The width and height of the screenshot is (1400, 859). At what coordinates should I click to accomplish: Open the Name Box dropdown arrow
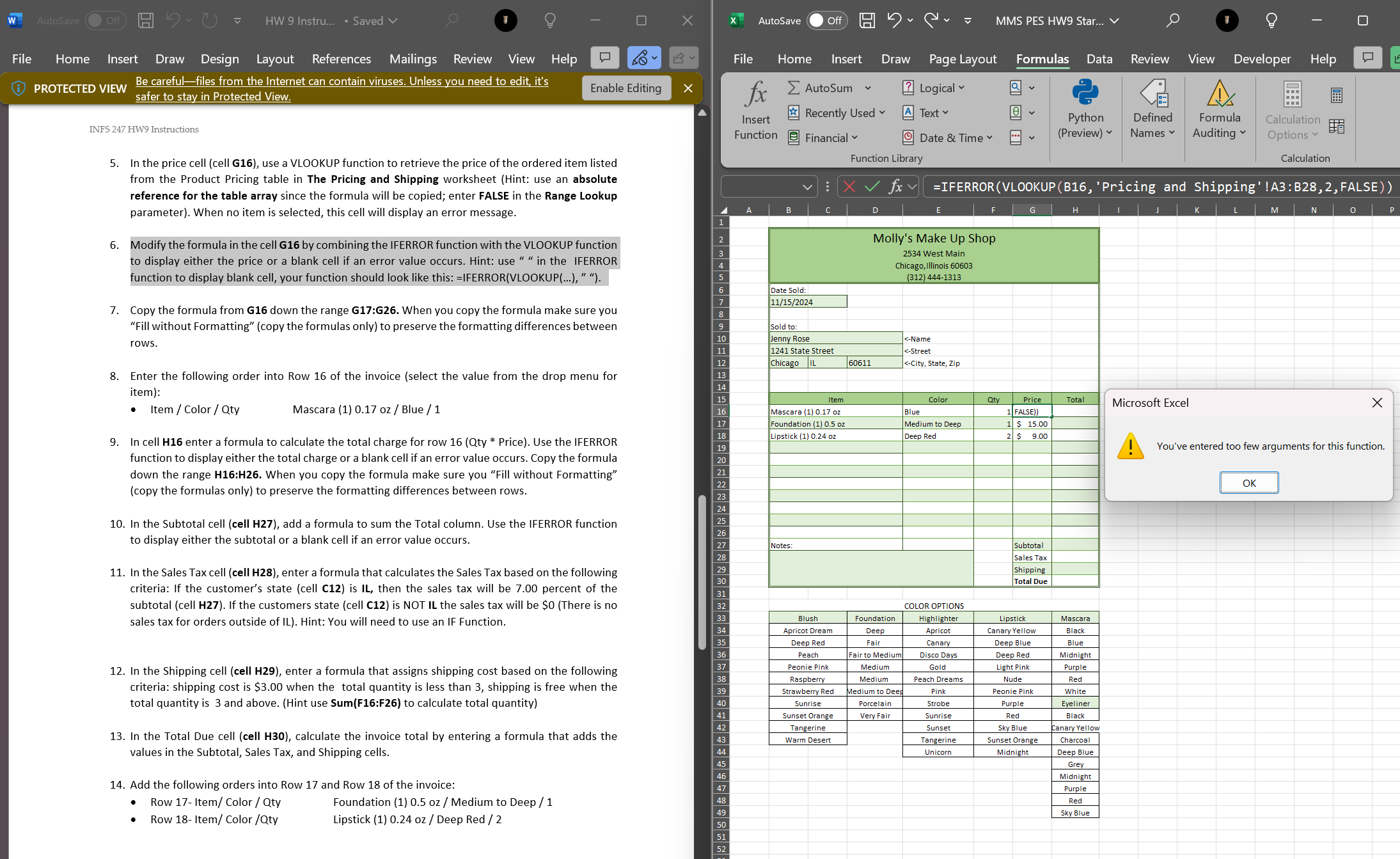(x=807, y=187)
